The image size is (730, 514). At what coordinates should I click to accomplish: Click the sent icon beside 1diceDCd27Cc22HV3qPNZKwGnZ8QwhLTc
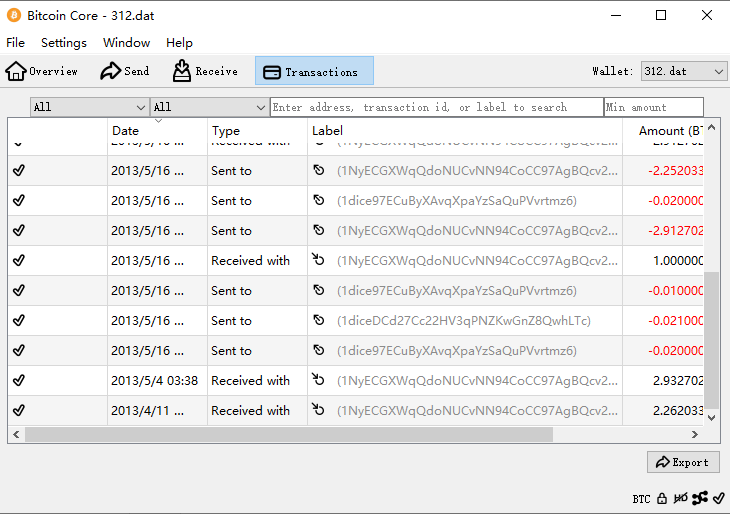point(319,321)
